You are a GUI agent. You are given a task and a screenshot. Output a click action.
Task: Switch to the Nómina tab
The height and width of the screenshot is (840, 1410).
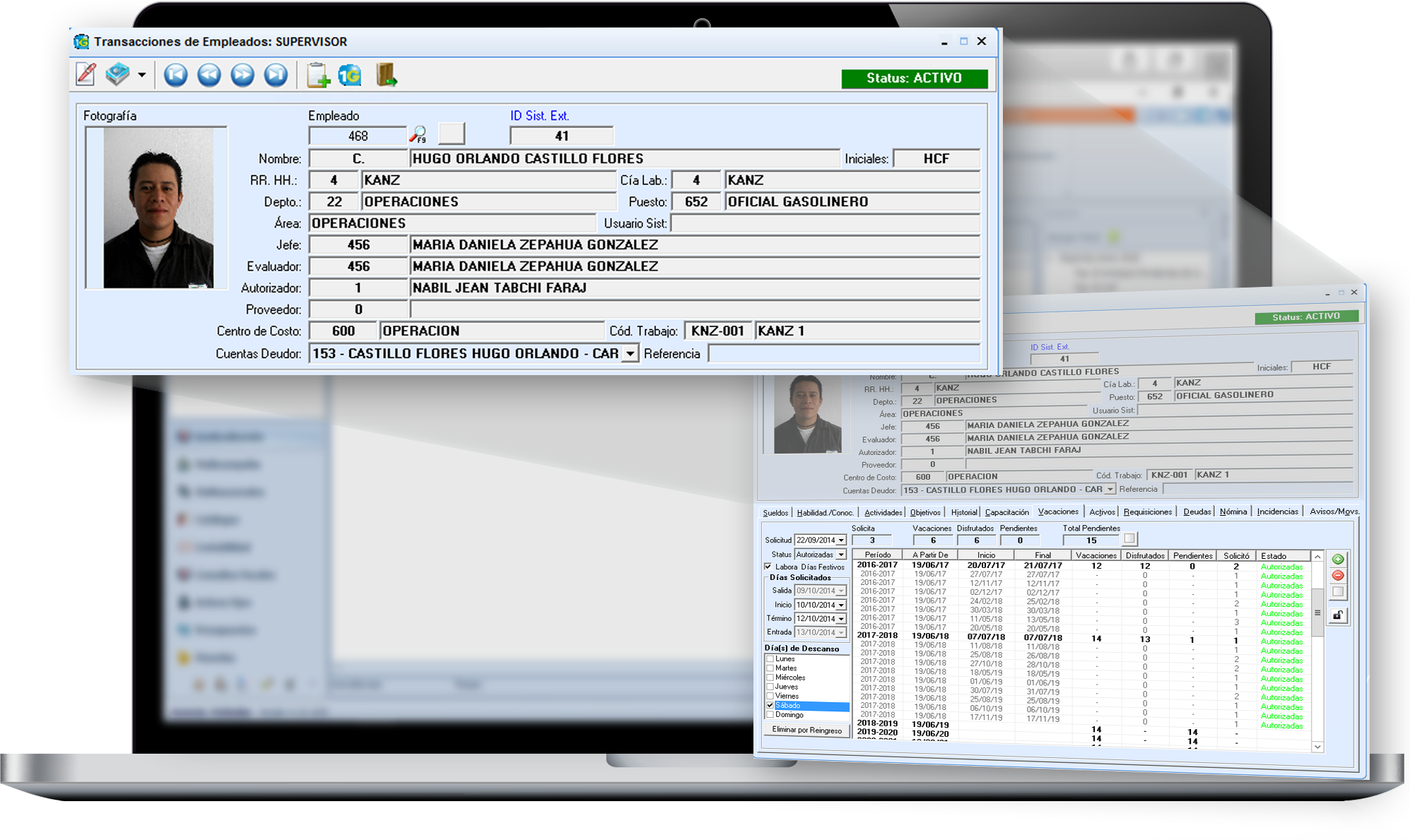pyautogui.click(x=1233, y=512)
